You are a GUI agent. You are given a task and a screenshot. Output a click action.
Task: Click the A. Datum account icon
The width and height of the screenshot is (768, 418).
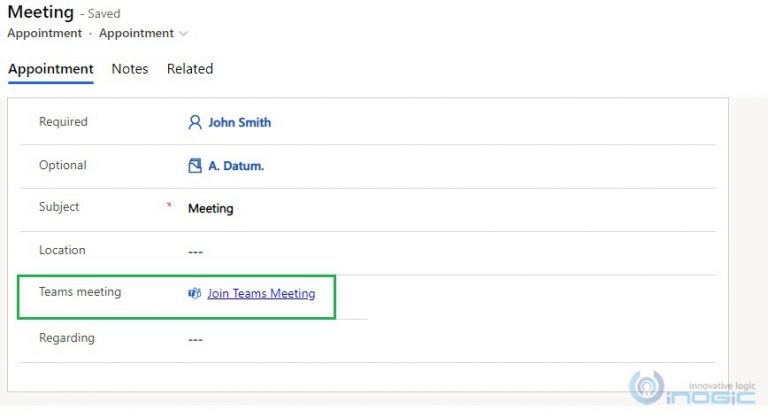195,166
